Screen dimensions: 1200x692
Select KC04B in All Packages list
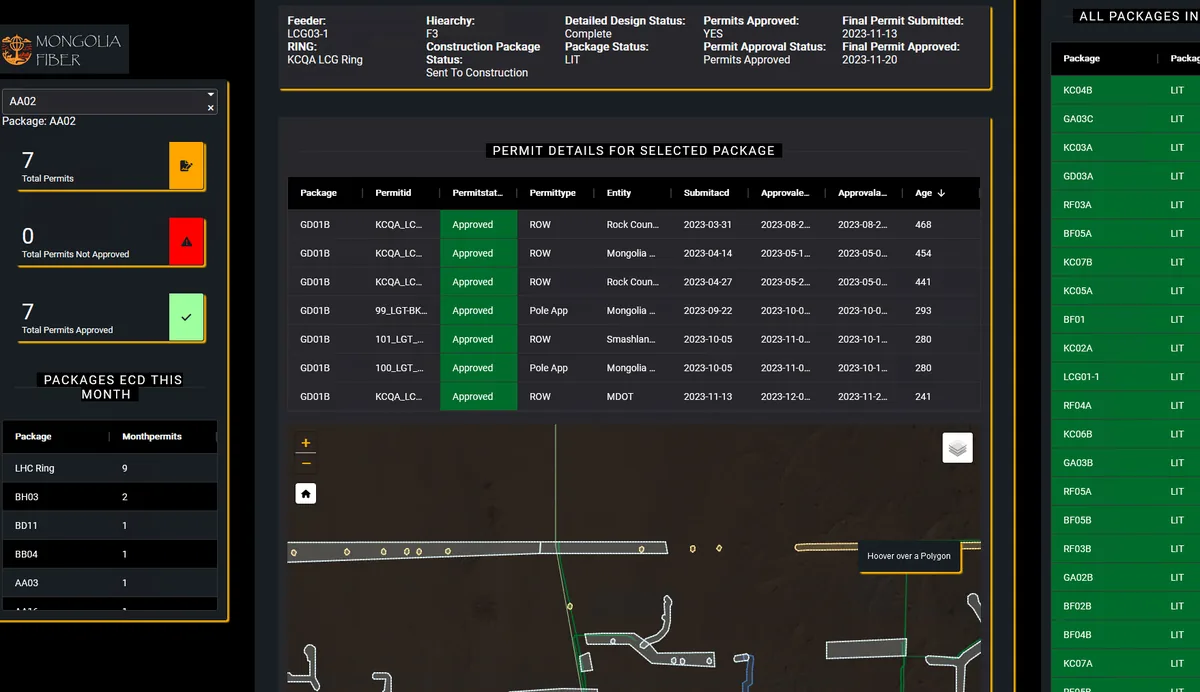pos(1125,90)
